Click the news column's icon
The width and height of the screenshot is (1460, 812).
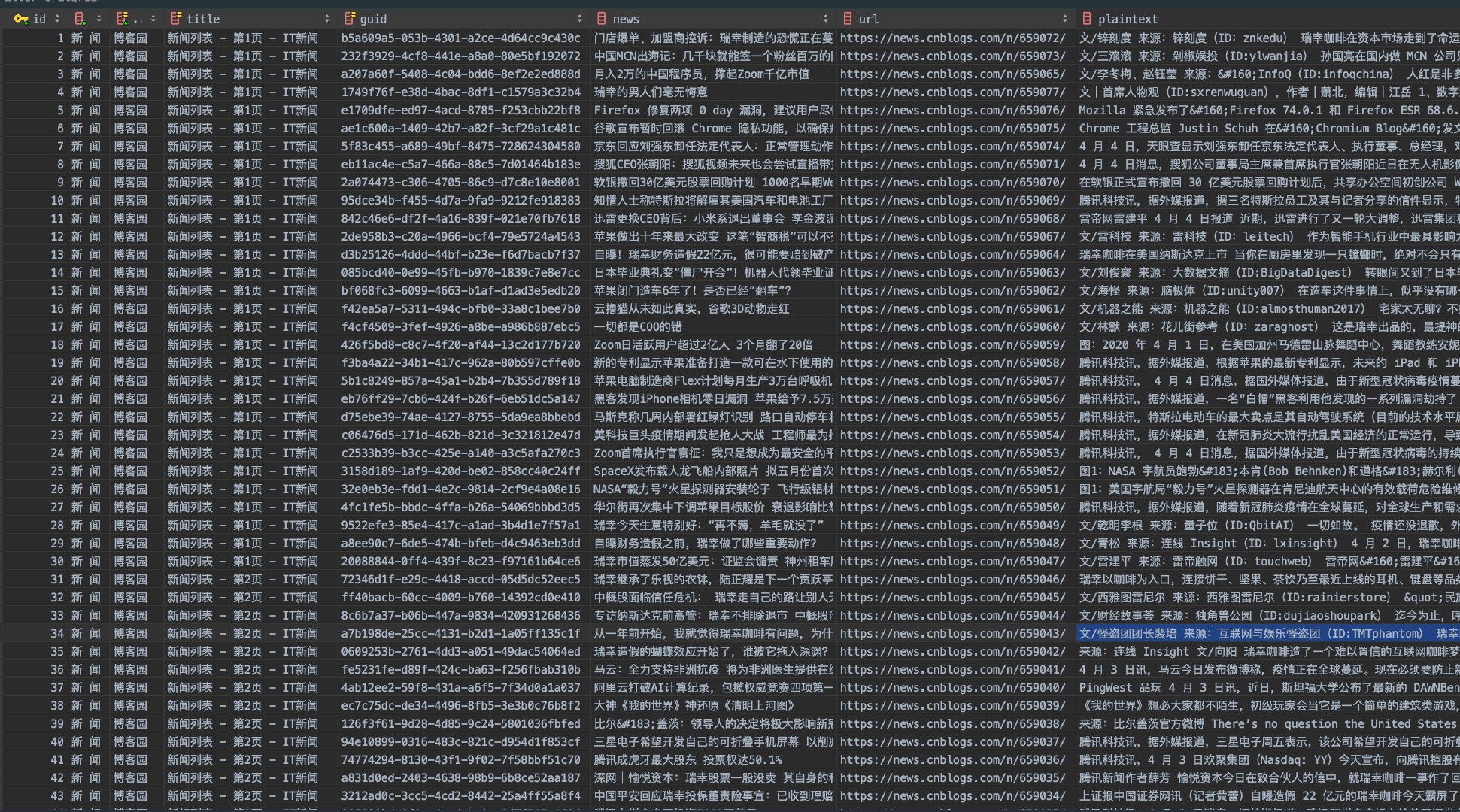click(601, 19)
